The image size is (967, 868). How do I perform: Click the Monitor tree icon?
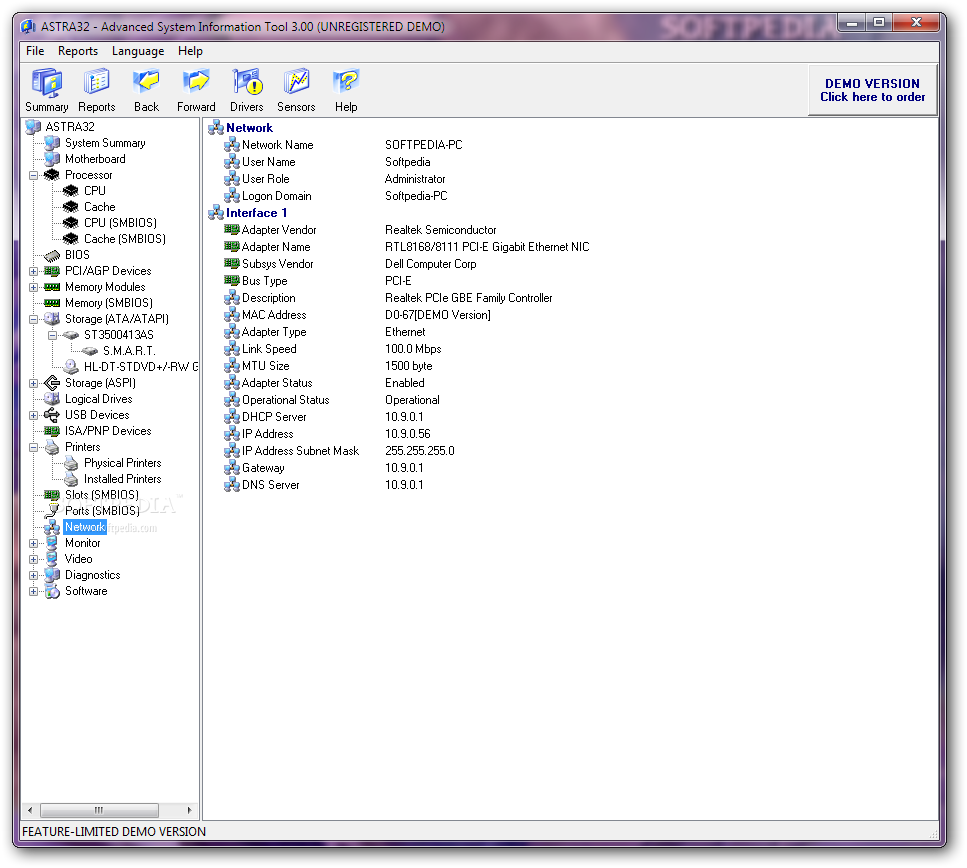(52, 543)
